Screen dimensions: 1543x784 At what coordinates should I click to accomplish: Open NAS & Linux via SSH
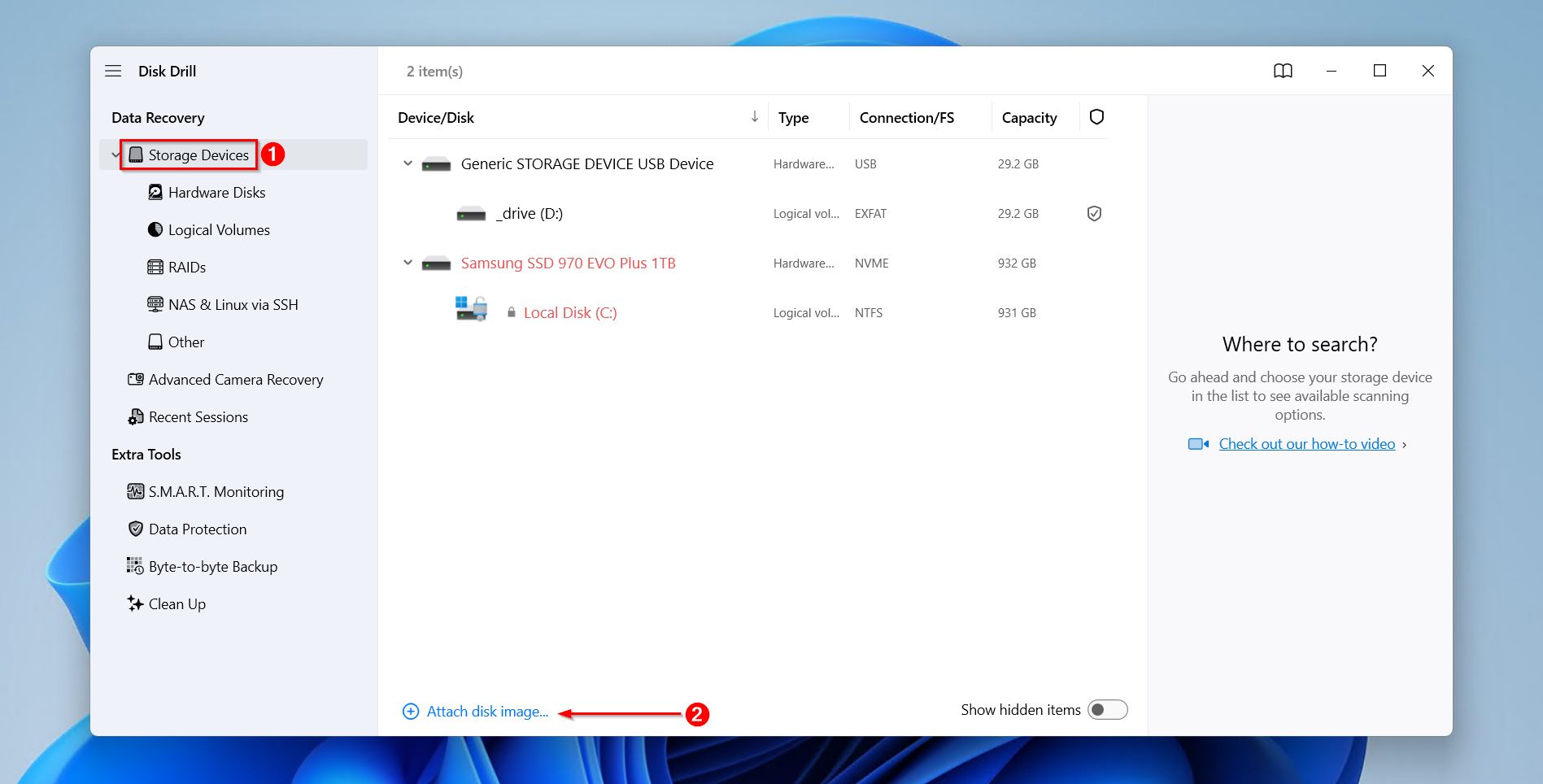(x=223, y=304)
